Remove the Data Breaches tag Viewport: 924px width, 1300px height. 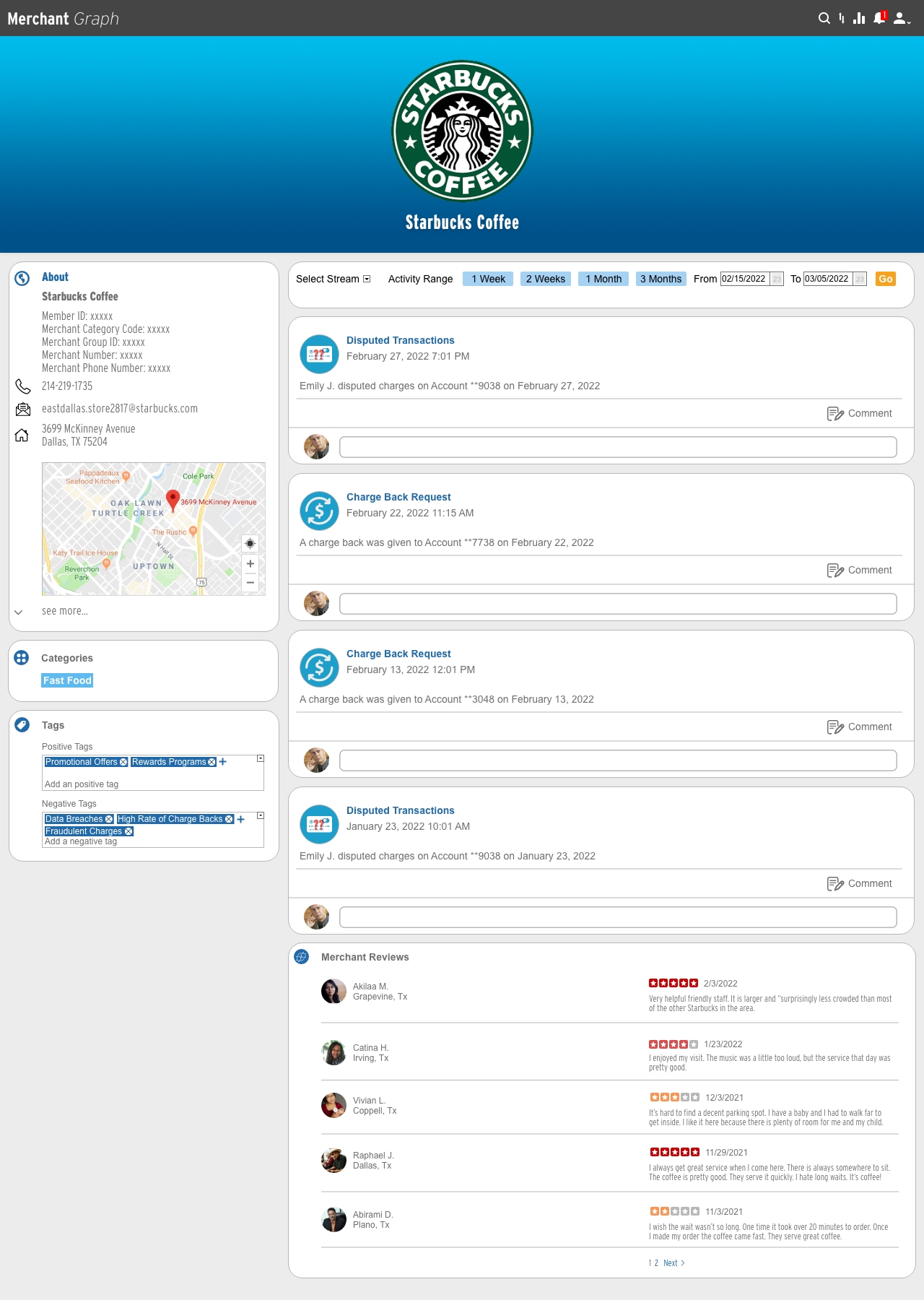[109, 819]
